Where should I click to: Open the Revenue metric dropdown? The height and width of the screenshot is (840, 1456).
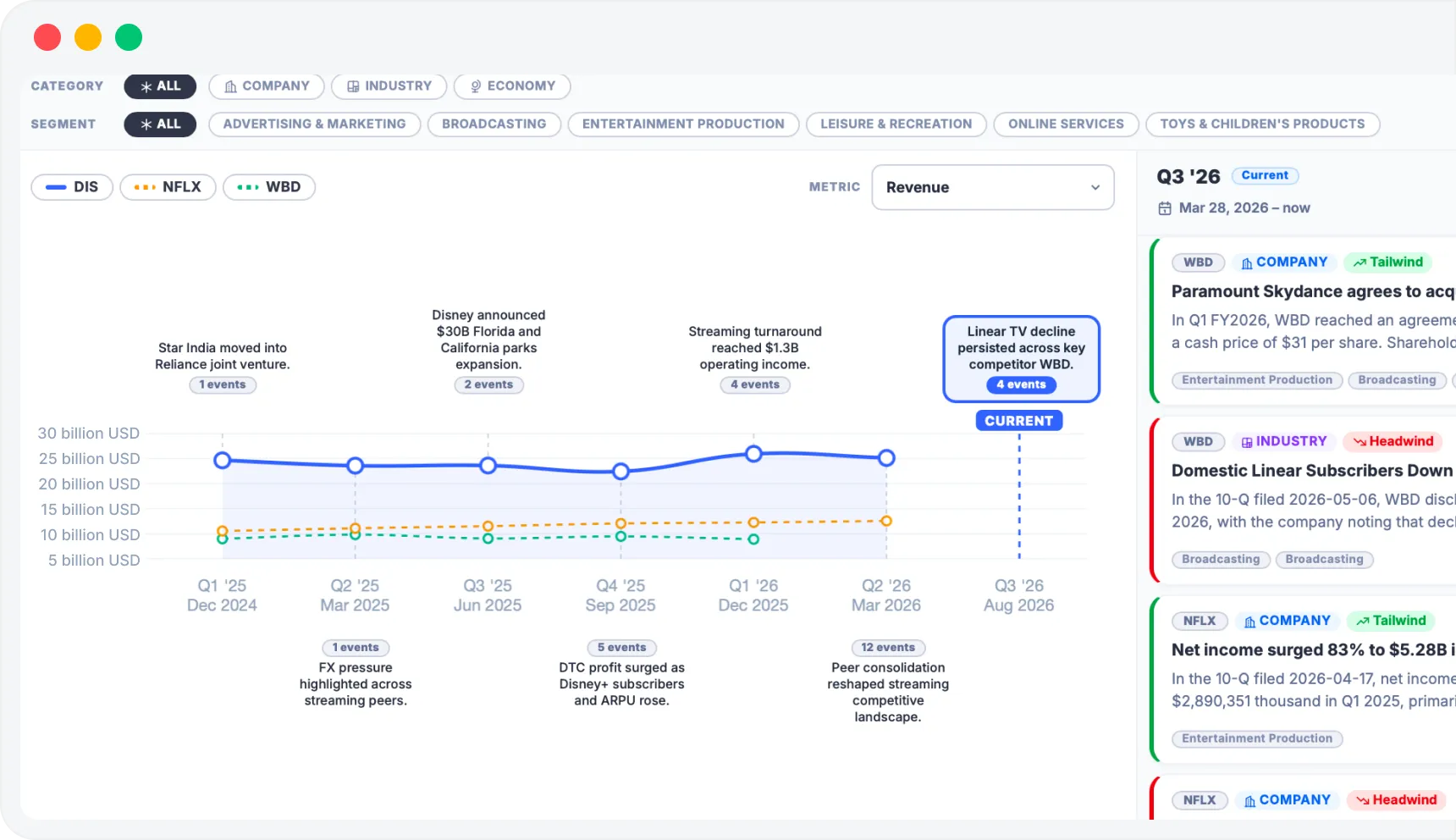click(993, 187)
